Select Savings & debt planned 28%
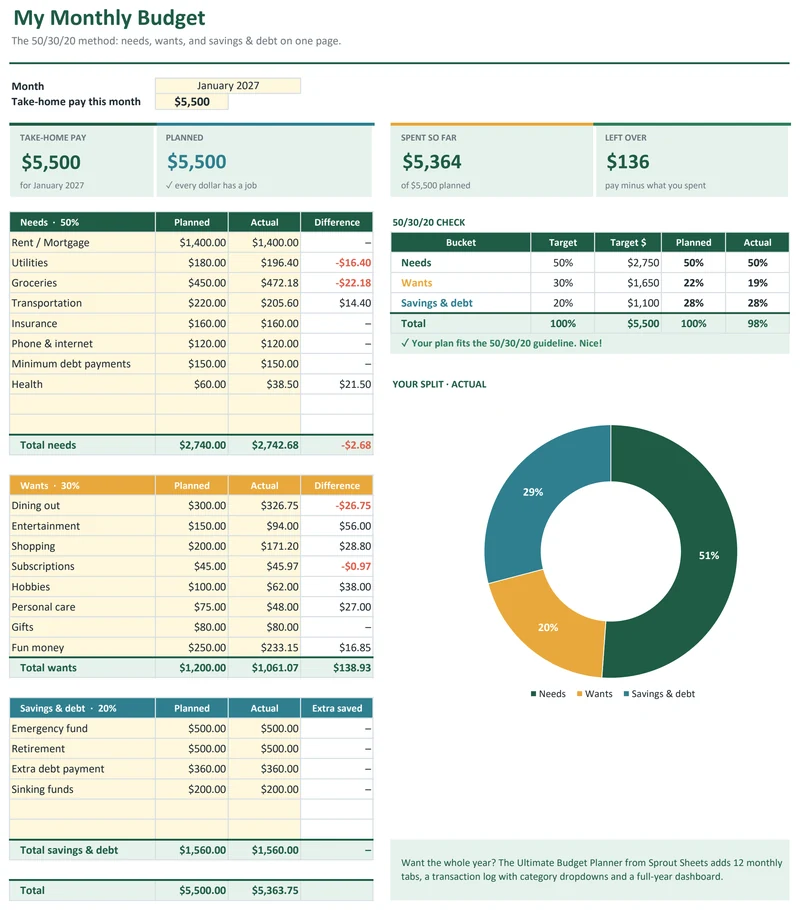 693,303
